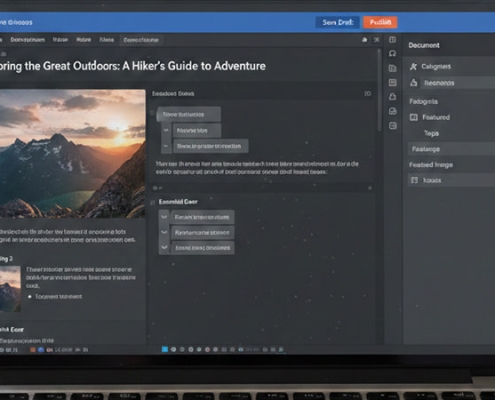495x400 pixels.
Task: Click the icon beside Featured in Document panel
Action: [414, 117]
